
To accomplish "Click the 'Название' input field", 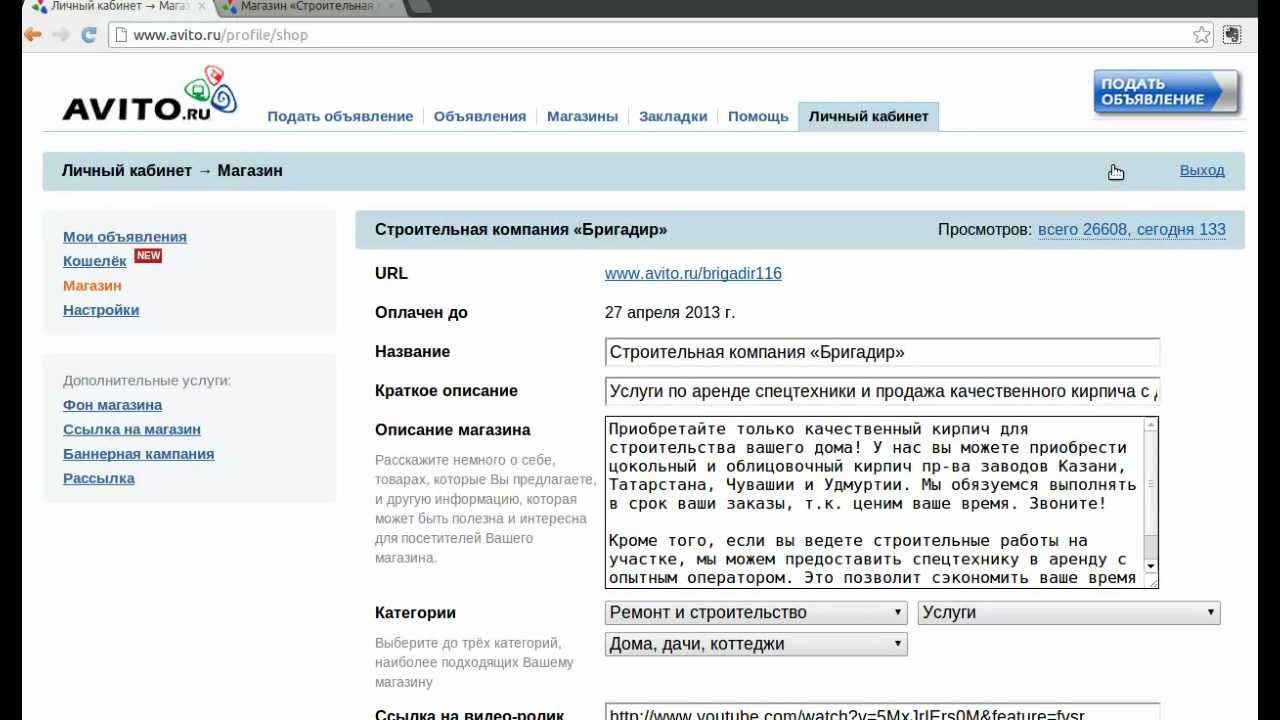I will click(x=882, y=352).
